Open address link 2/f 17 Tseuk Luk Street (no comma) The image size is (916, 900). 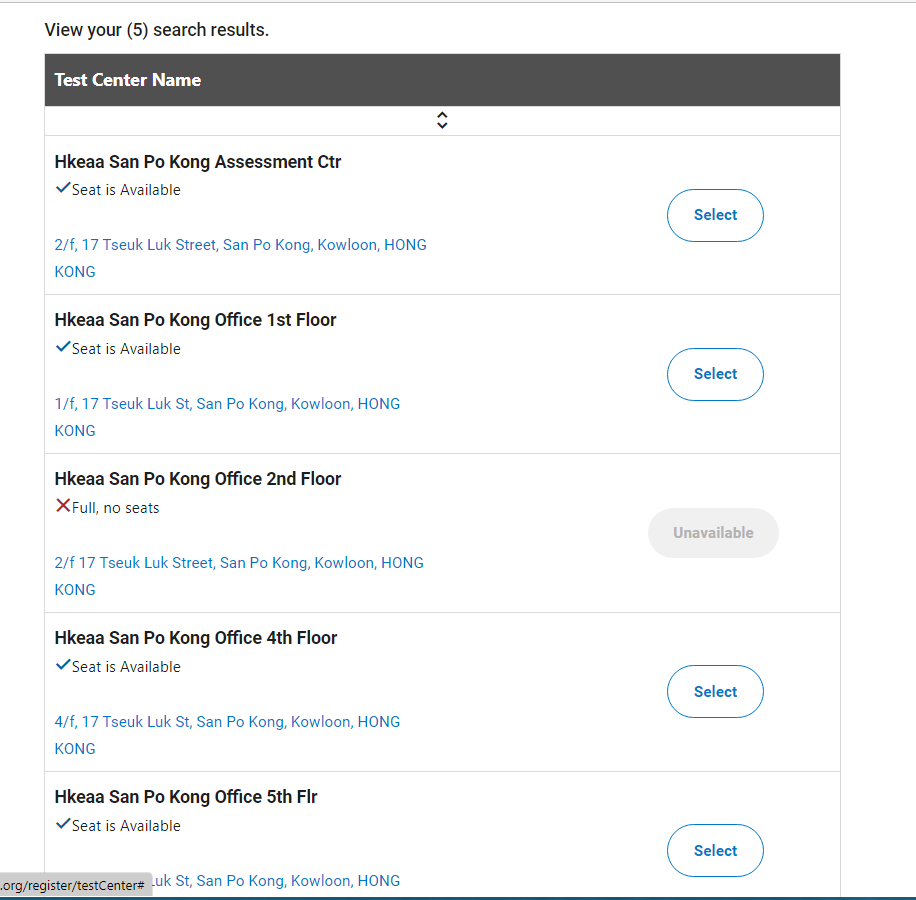239,576
